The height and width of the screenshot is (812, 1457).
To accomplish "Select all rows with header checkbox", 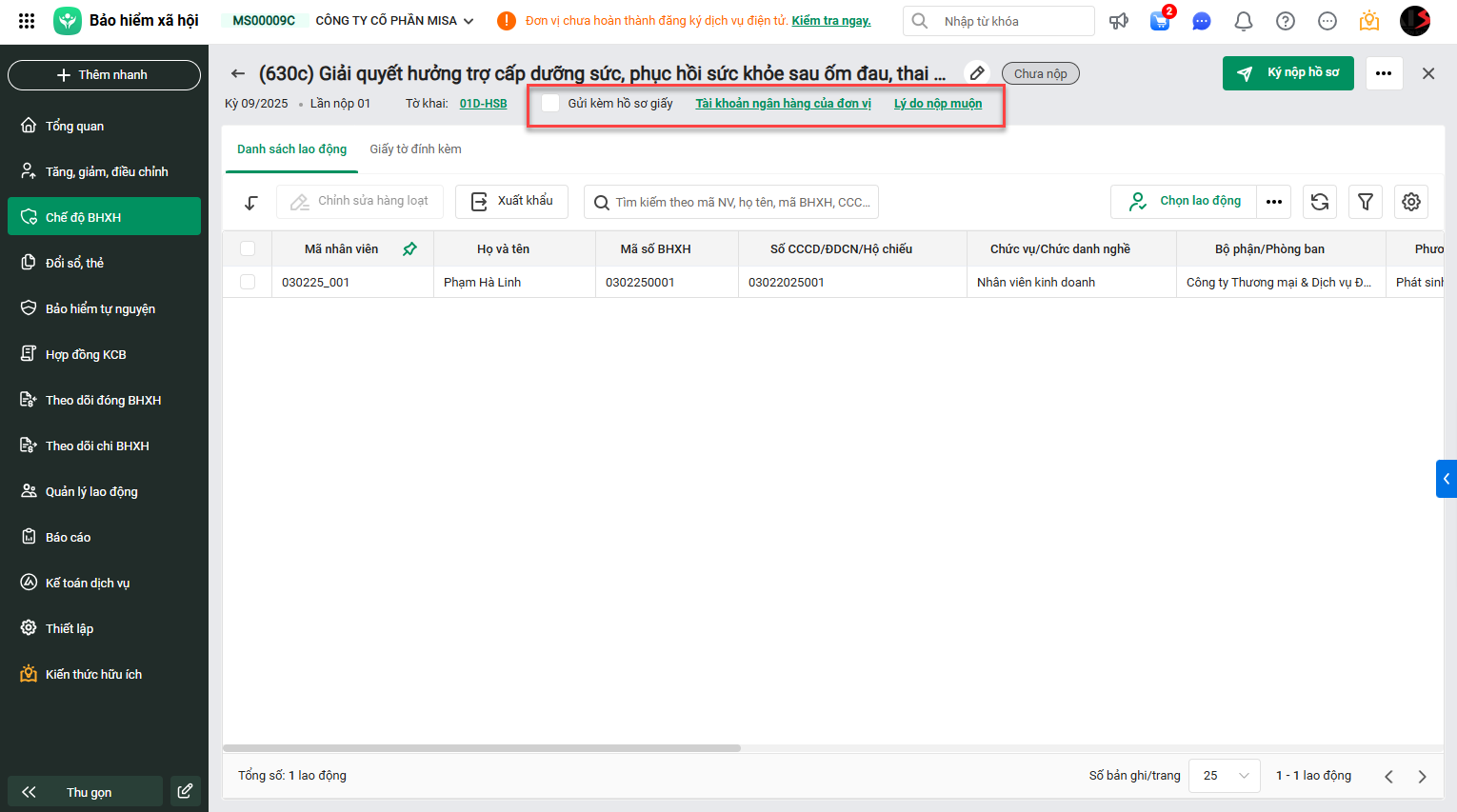I will [x=248, y=248].
